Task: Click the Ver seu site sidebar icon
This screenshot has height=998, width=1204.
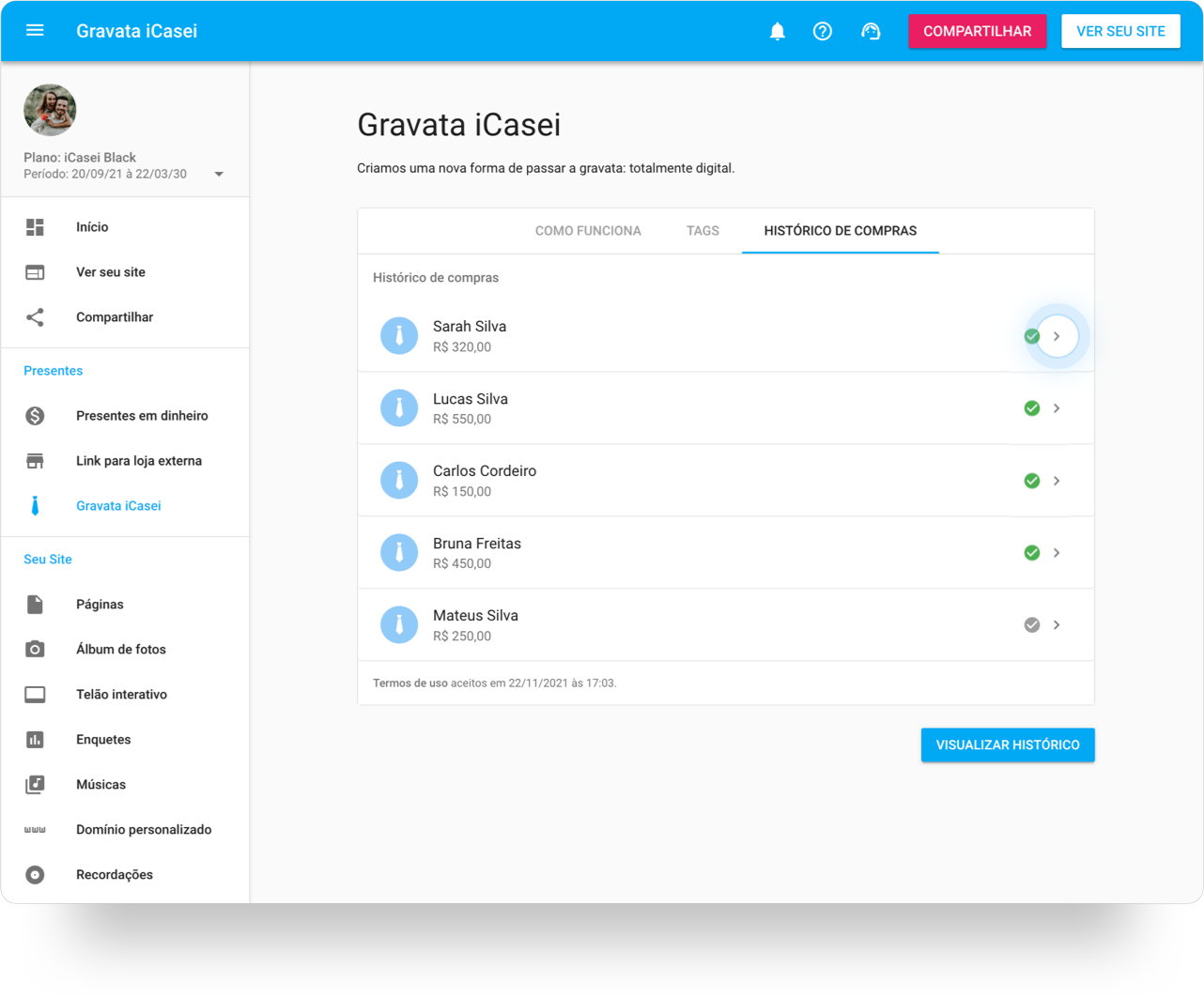Action: click(x=35, y=272)
